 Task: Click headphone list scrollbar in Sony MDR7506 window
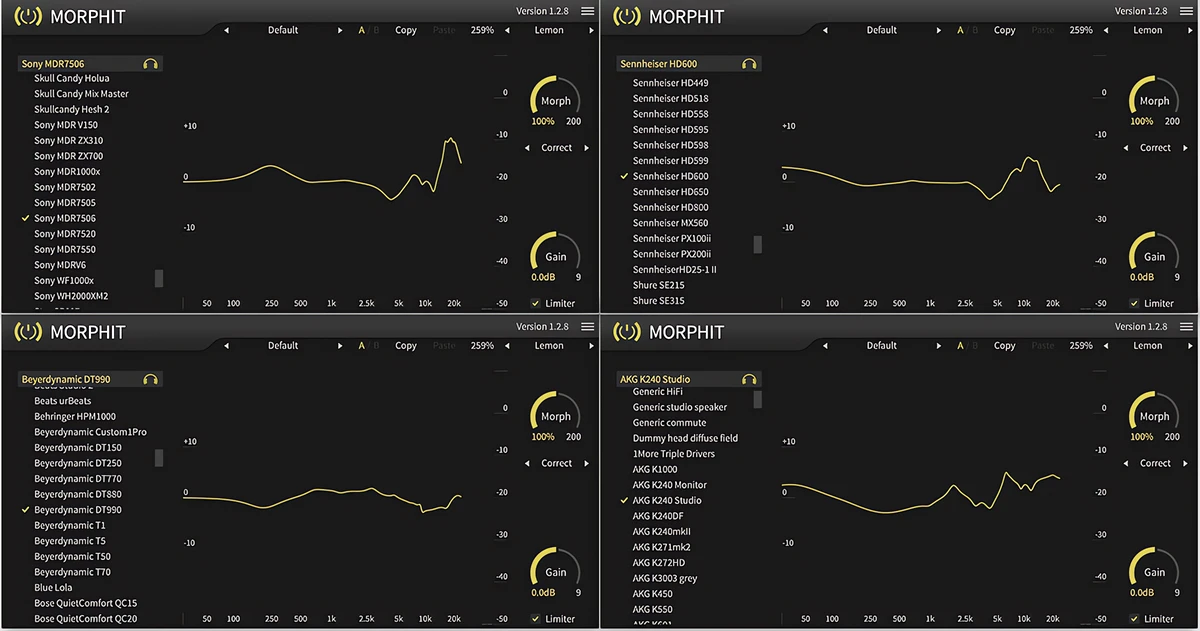point(159,278)
